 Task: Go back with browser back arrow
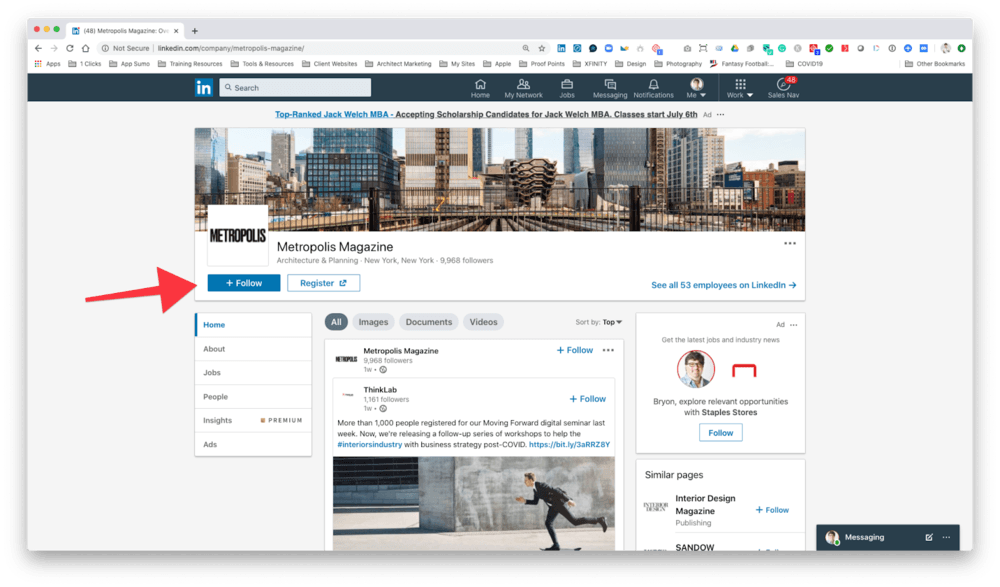click(x=38, y=48)
